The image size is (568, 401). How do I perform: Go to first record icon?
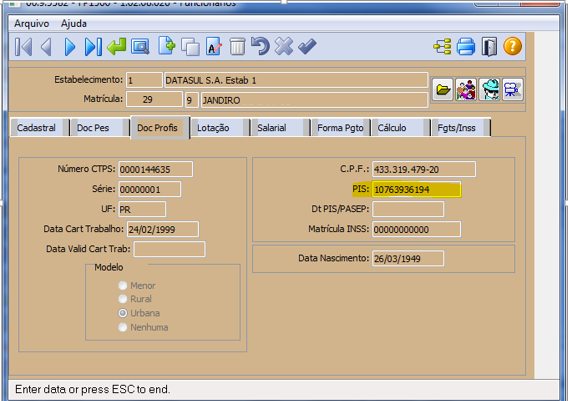[23, 47]
